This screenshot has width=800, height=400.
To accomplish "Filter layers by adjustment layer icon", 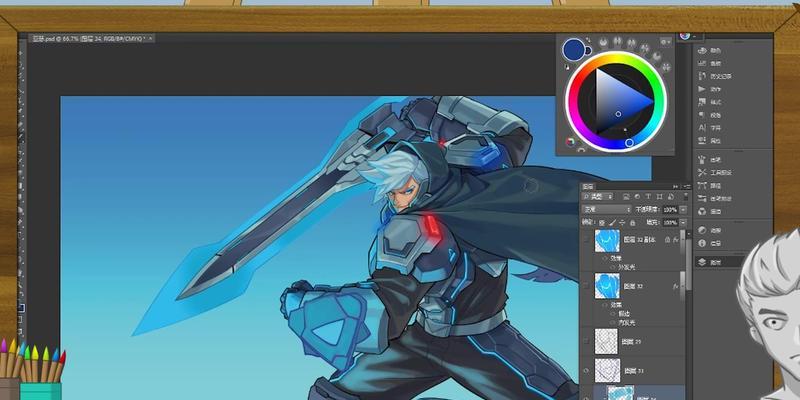I will pos(637,196).
